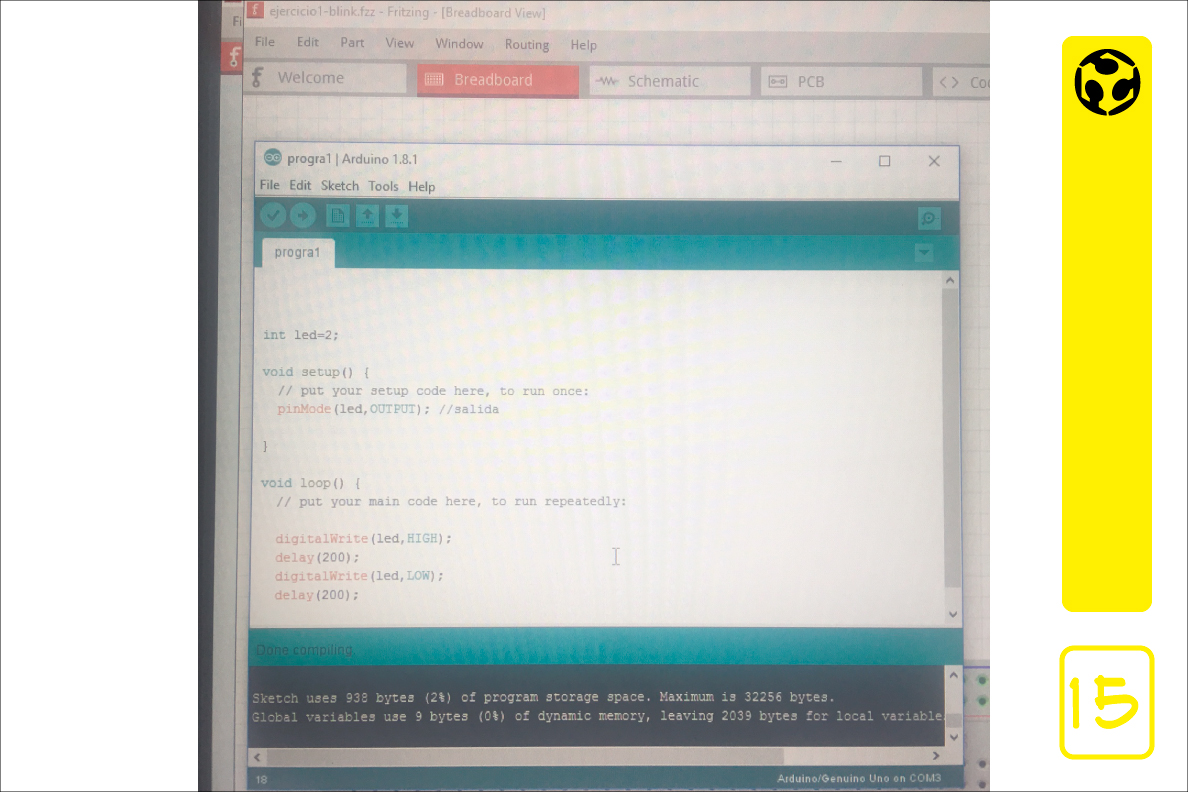Click the 'digitalWrite(led,LOW);' line
Viewport: 1188px width, 792px height.
pos(359,576)
